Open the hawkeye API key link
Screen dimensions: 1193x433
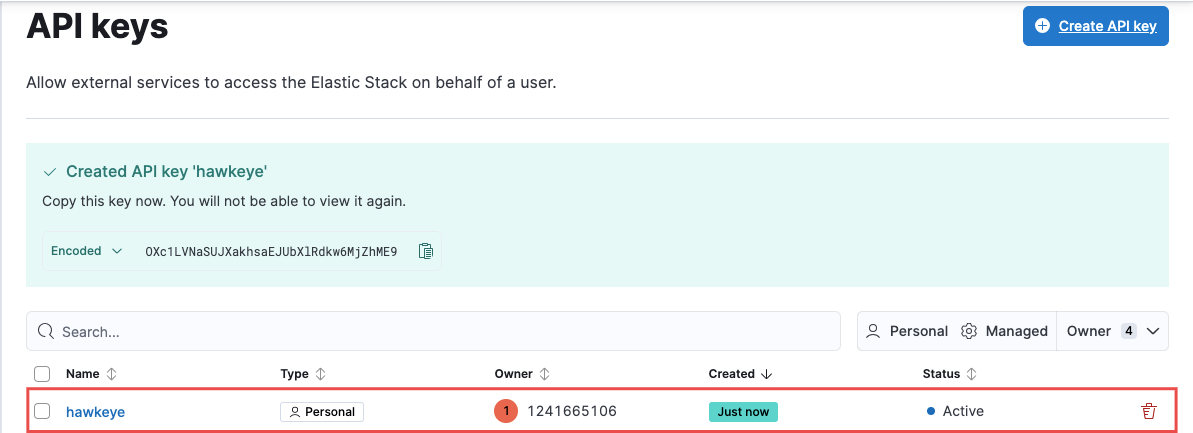[x=95, y=412]
